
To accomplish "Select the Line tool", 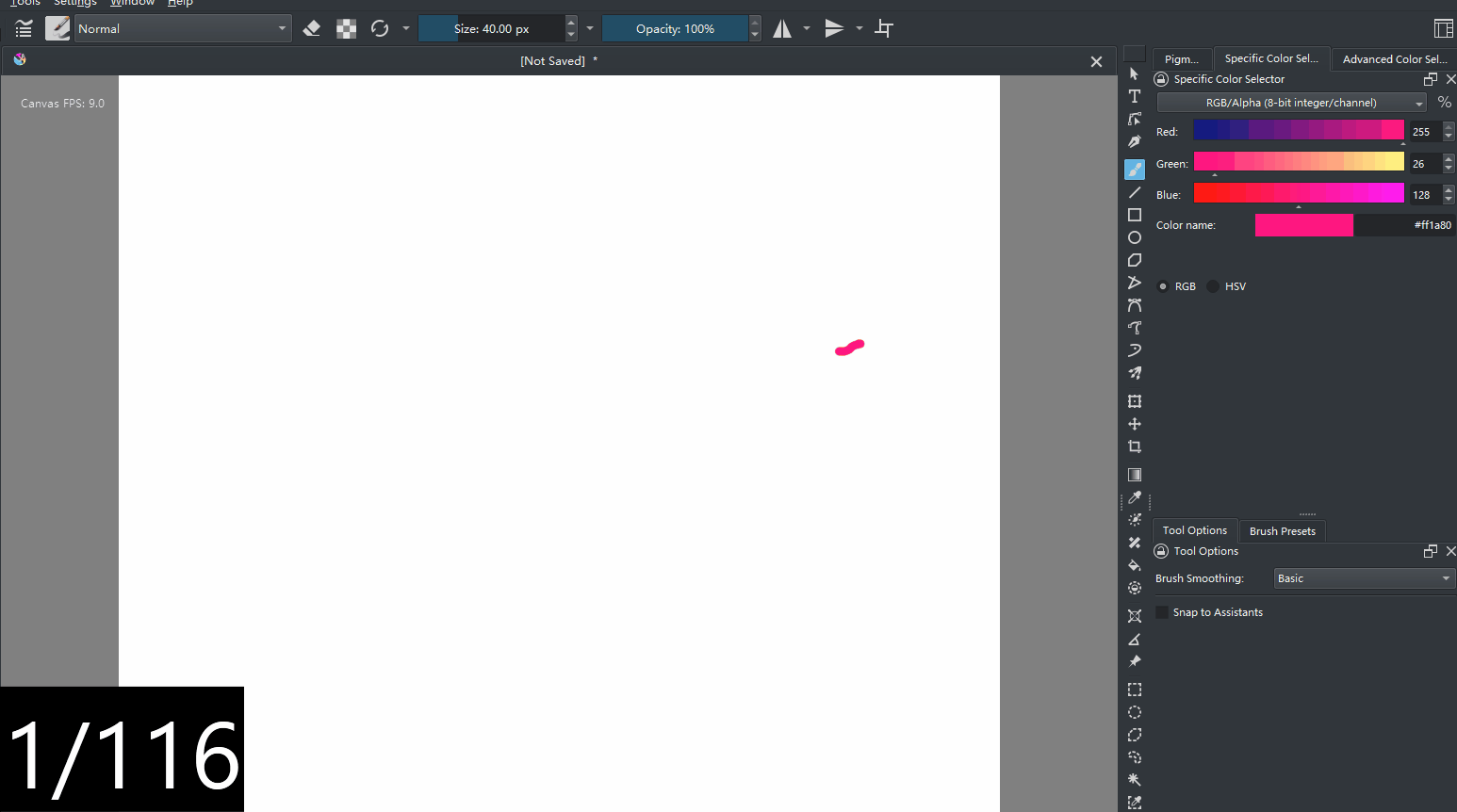I will [x=1135, y=192].
